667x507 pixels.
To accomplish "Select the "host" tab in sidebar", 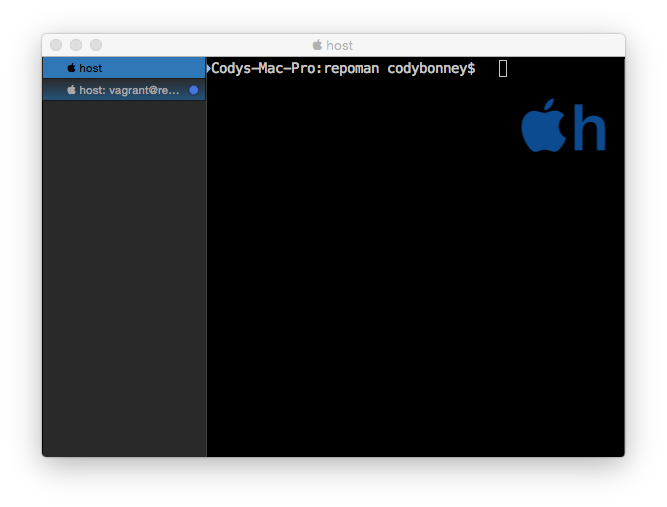I will click(124, 68).
